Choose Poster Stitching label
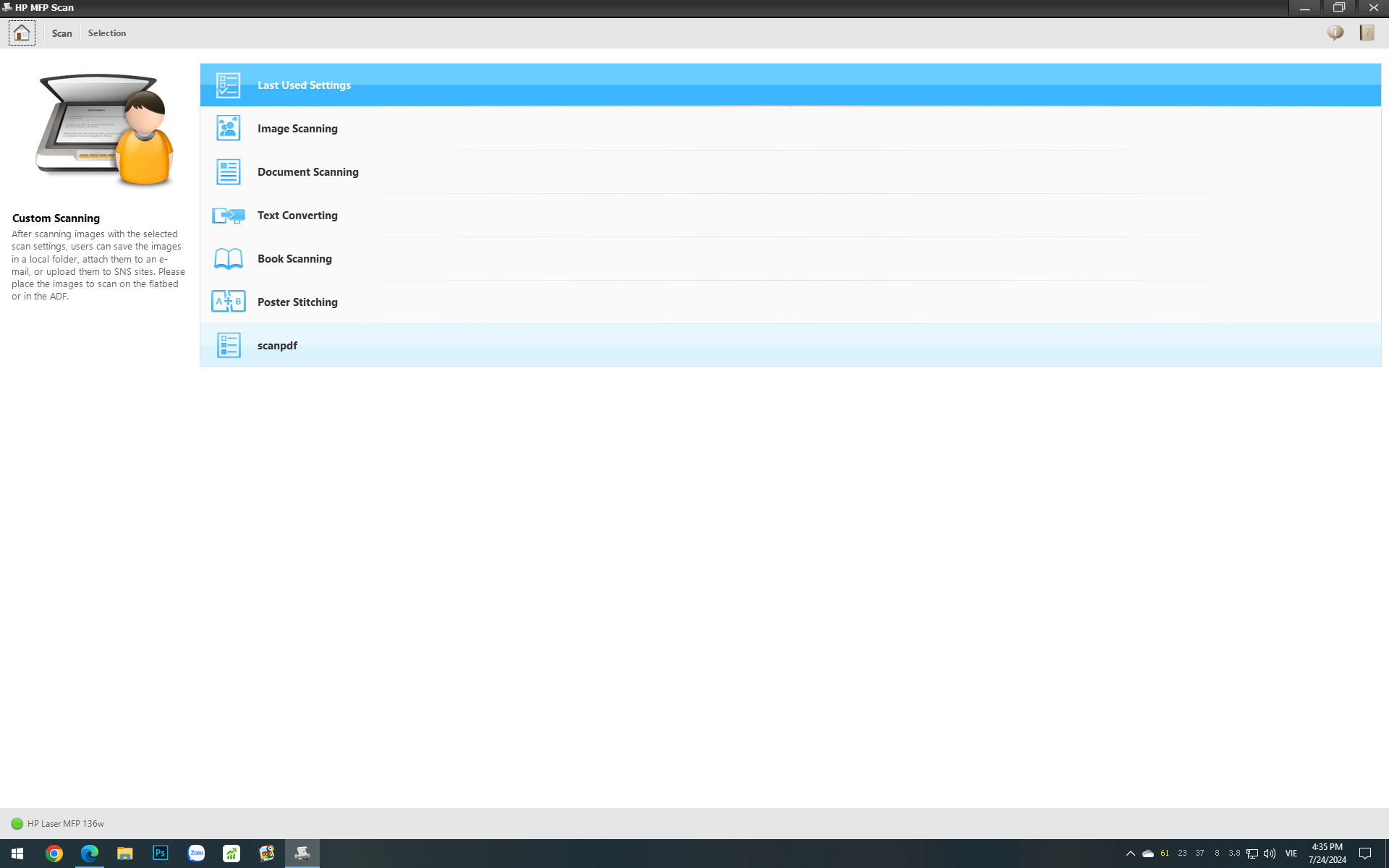 [x=297, y=302]
